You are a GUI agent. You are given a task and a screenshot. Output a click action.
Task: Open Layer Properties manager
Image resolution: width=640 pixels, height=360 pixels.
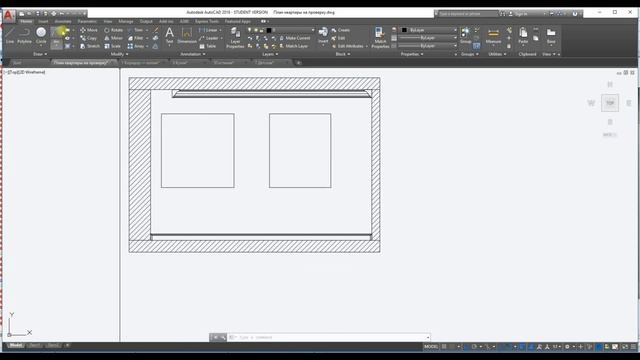tap(235, 38)
